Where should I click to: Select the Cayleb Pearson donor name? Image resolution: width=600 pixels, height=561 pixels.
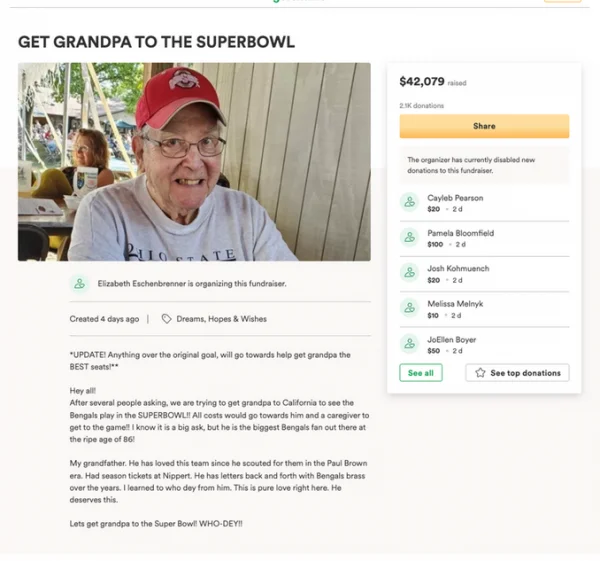tap(455, 198)
